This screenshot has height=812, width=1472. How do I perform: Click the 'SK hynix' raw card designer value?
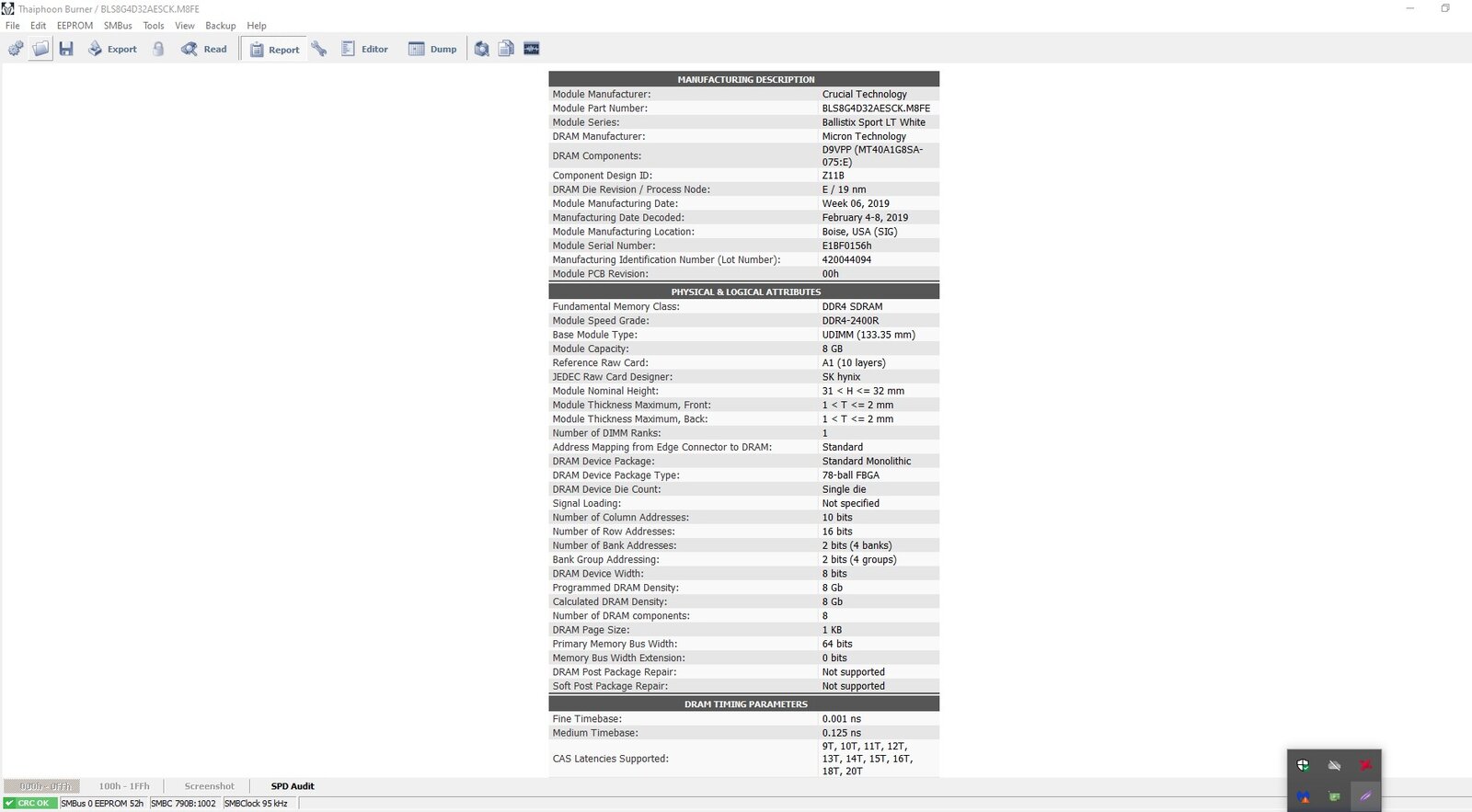pyautogui.click(x=841, y=377)
